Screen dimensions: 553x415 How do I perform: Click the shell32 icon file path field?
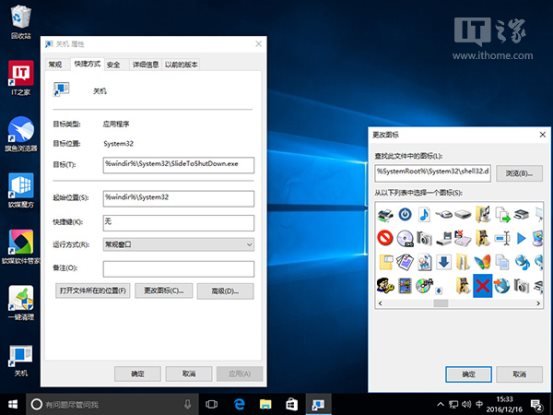[x=432, y=173]
